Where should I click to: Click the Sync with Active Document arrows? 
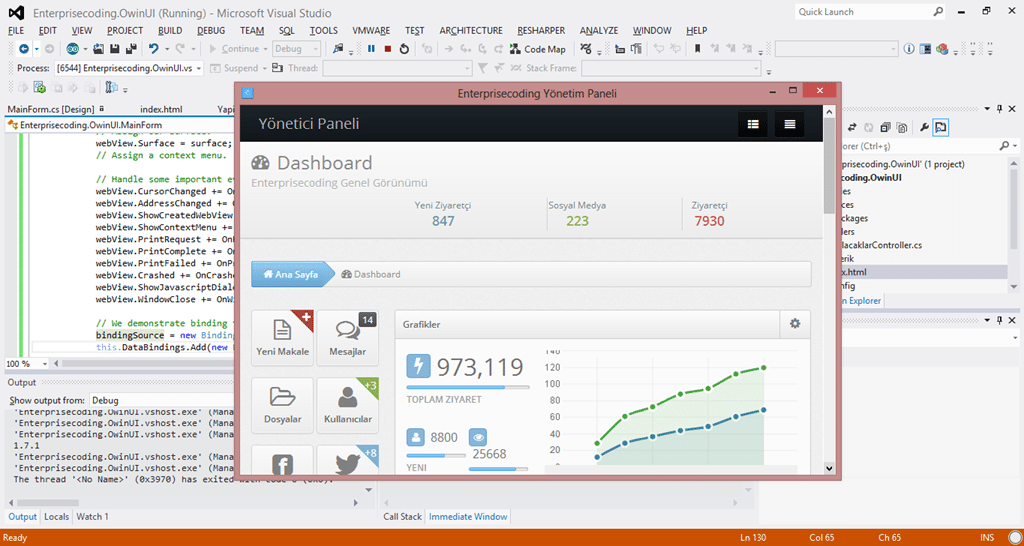click(852, 127)
